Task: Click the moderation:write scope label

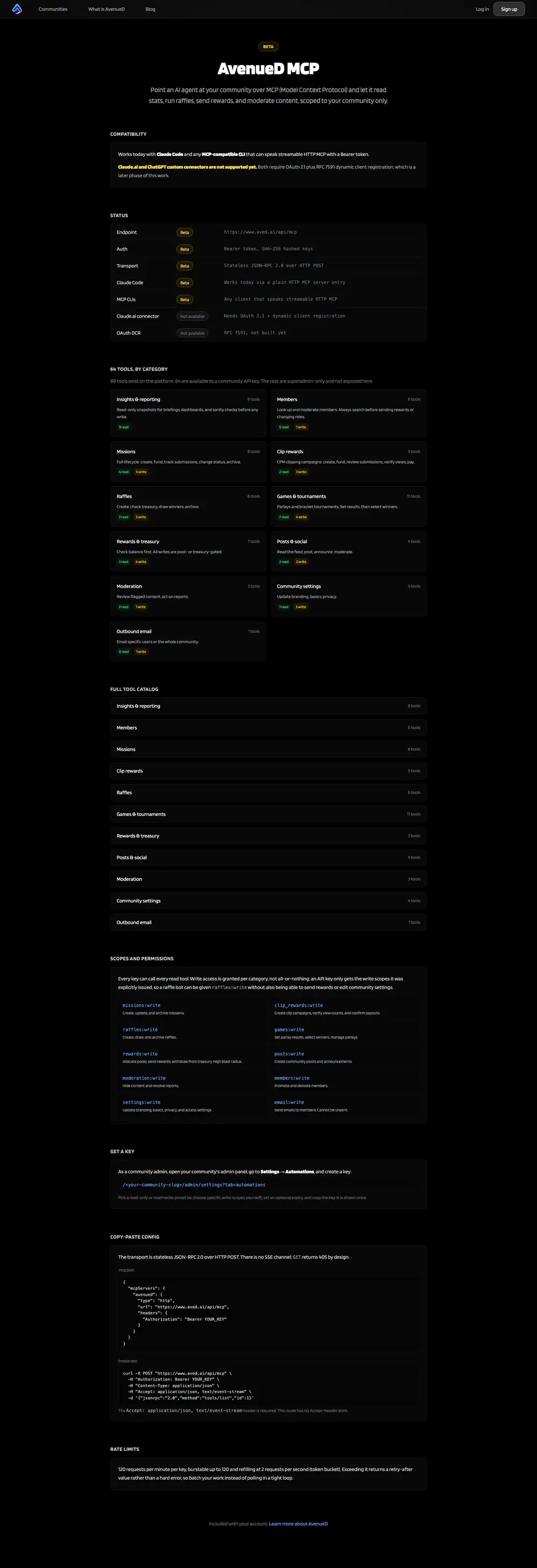Action: pyautogui.click(x=144, y=1078)
